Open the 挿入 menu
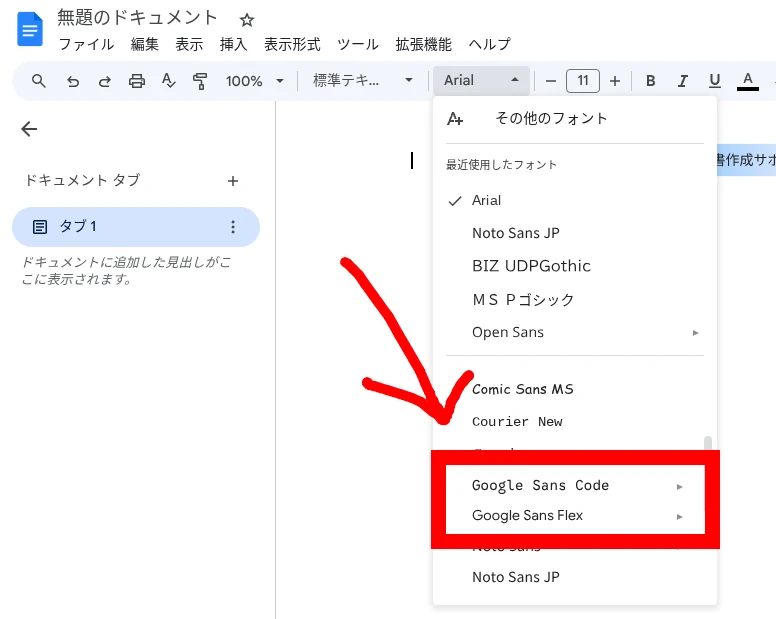 [x=233, y=45]
